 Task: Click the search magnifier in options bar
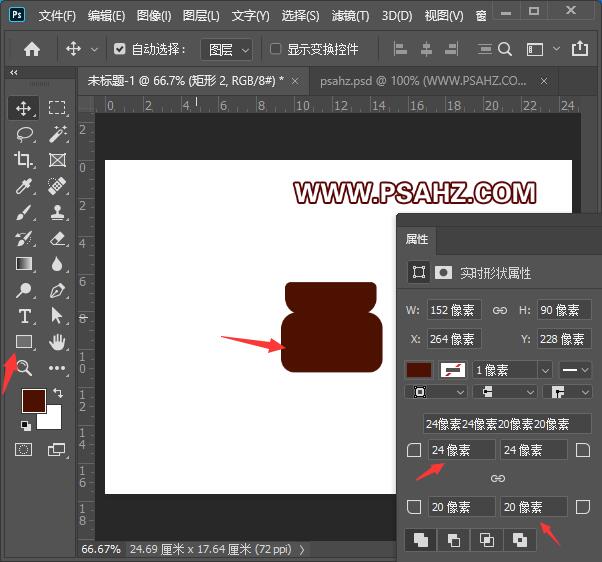(x=505, y=49)
